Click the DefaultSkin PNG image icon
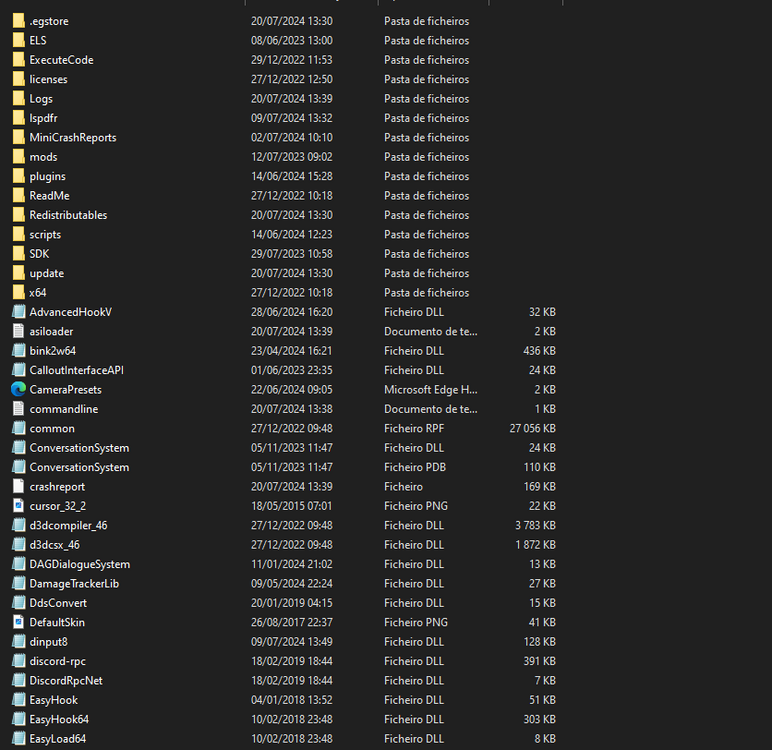772x750 pixels. pos(18,622)
